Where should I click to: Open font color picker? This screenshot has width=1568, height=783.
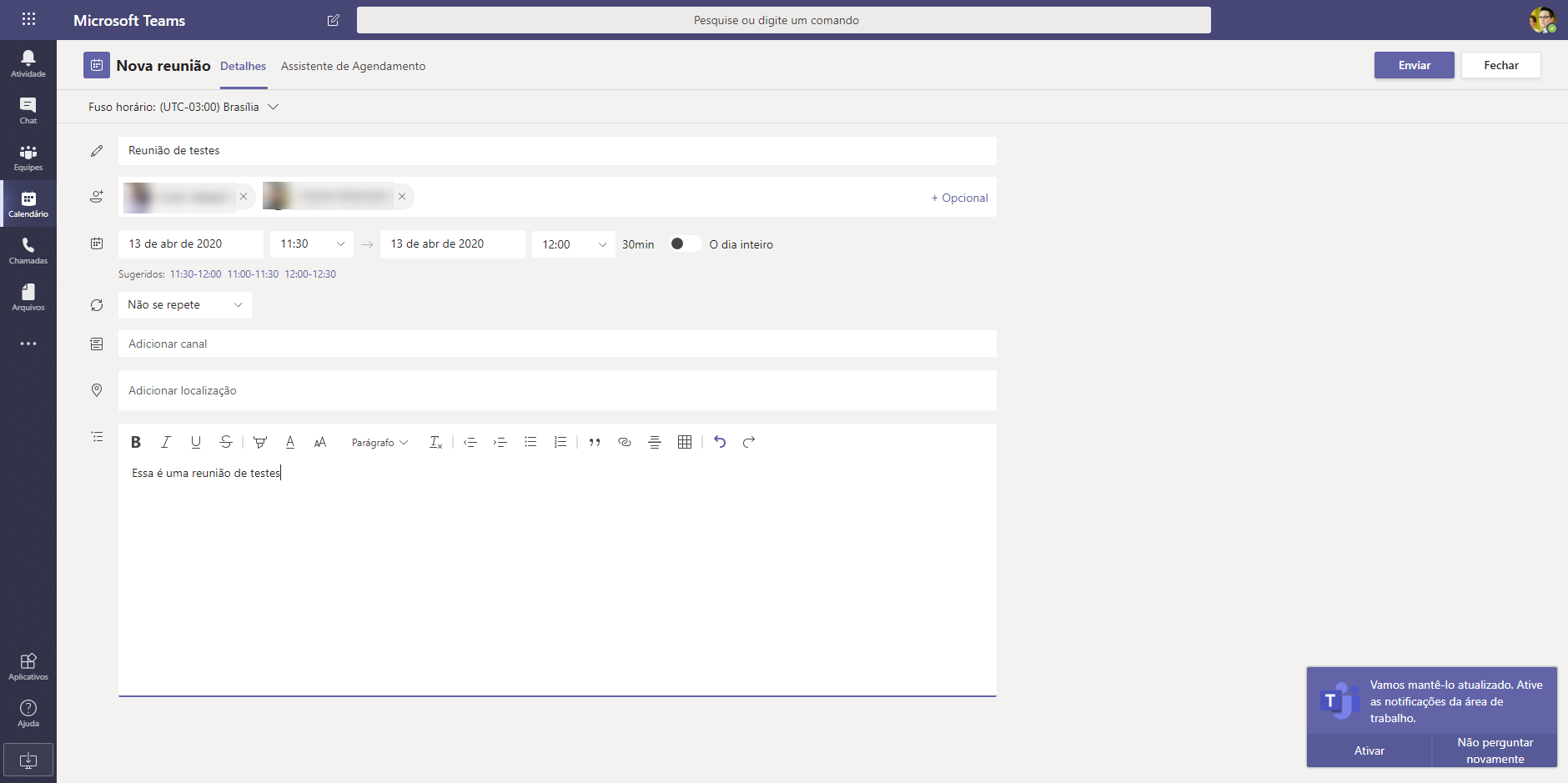pos(290,442)
